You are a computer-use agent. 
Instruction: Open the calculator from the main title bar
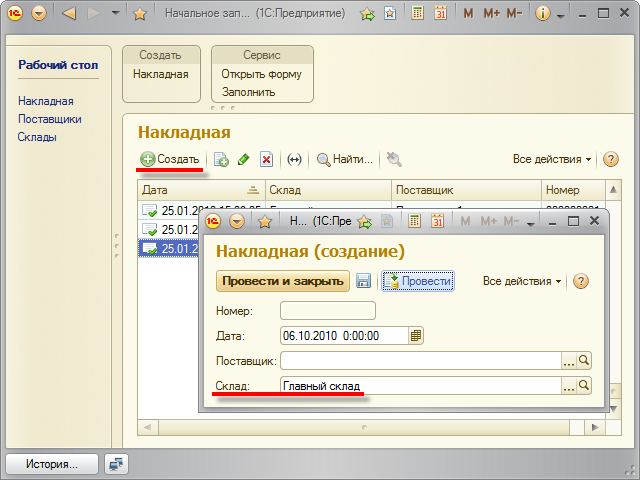pyautogui.click(x=416, y=14)
